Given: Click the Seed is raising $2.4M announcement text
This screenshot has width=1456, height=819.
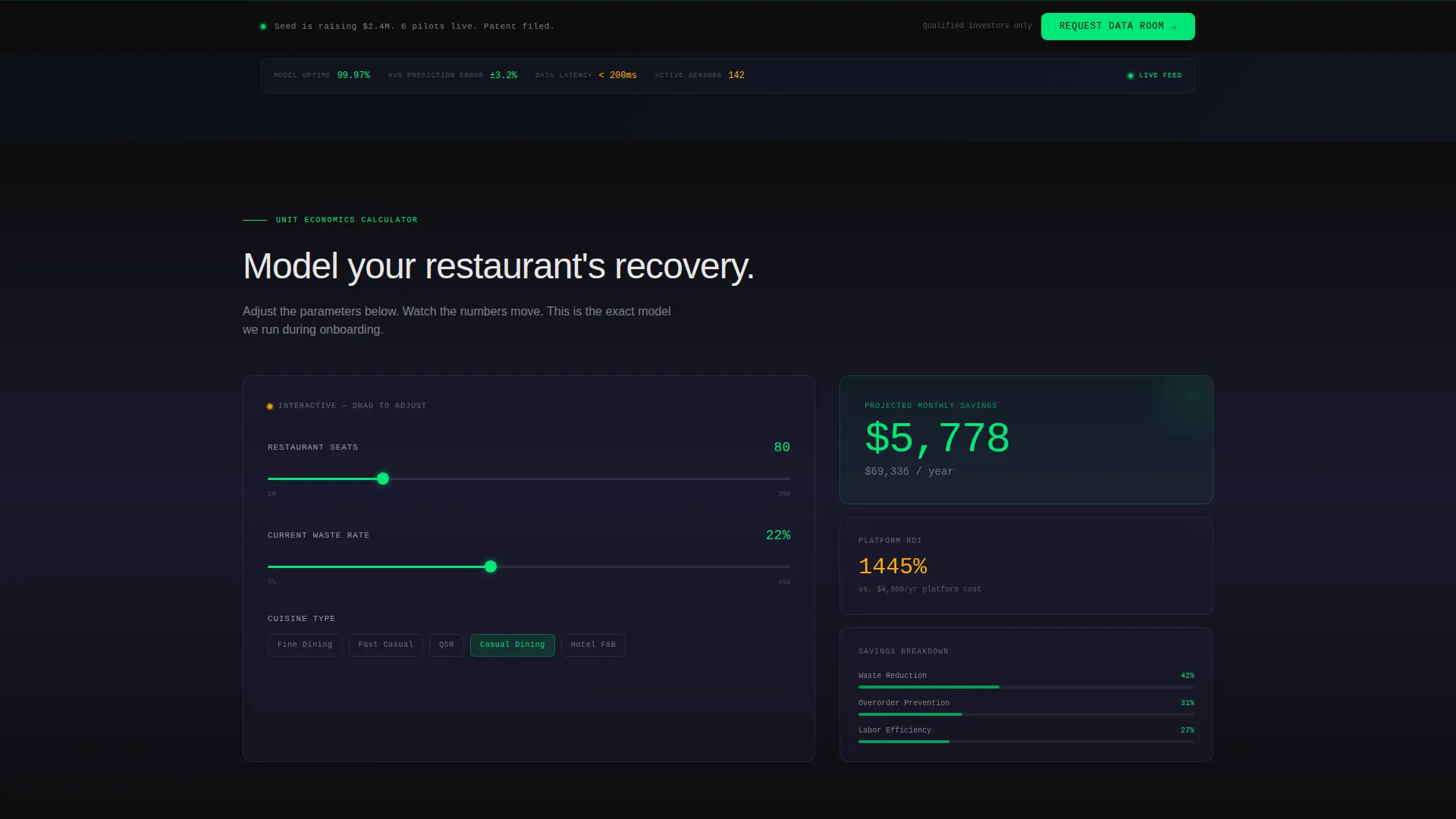Looking at the screenshot, I should click(x=415, y=27).
